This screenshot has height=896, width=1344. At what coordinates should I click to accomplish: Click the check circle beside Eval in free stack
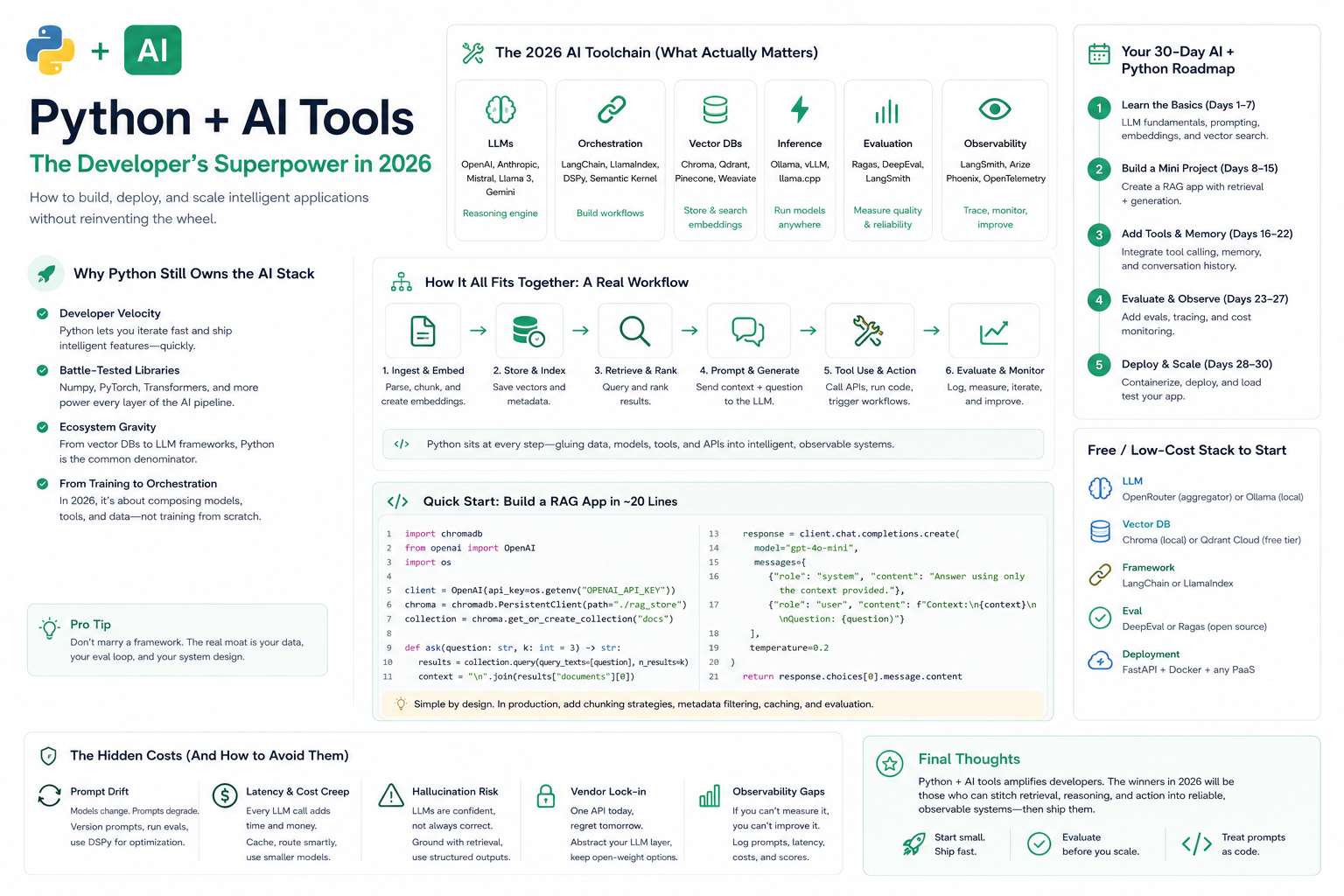[1100, 618]
